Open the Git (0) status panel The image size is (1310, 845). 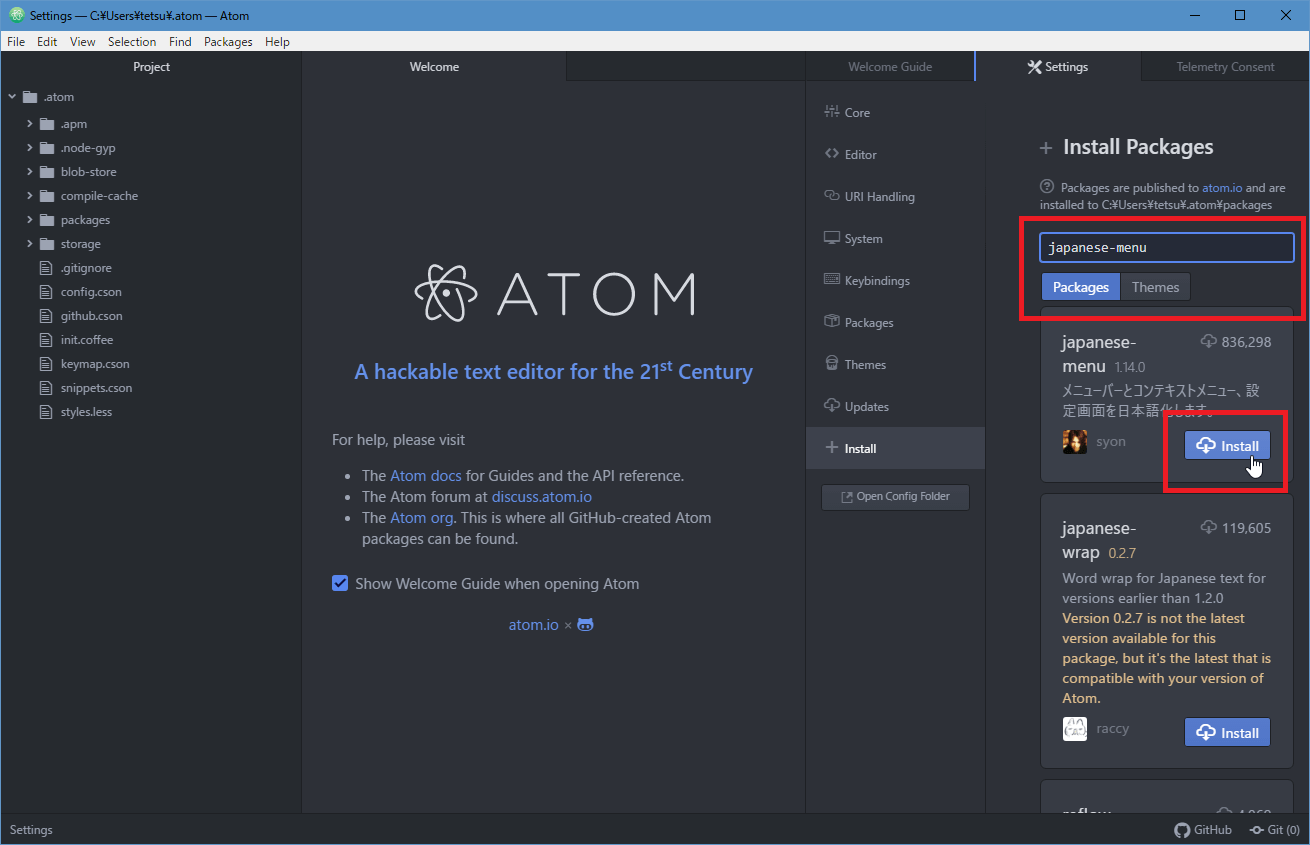(1274, 830)
